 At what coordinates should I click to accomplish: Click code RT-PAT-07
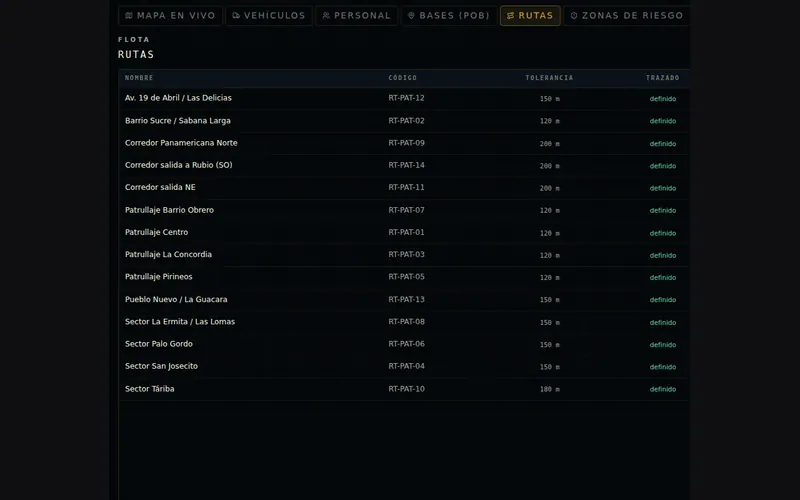(406, 210)
